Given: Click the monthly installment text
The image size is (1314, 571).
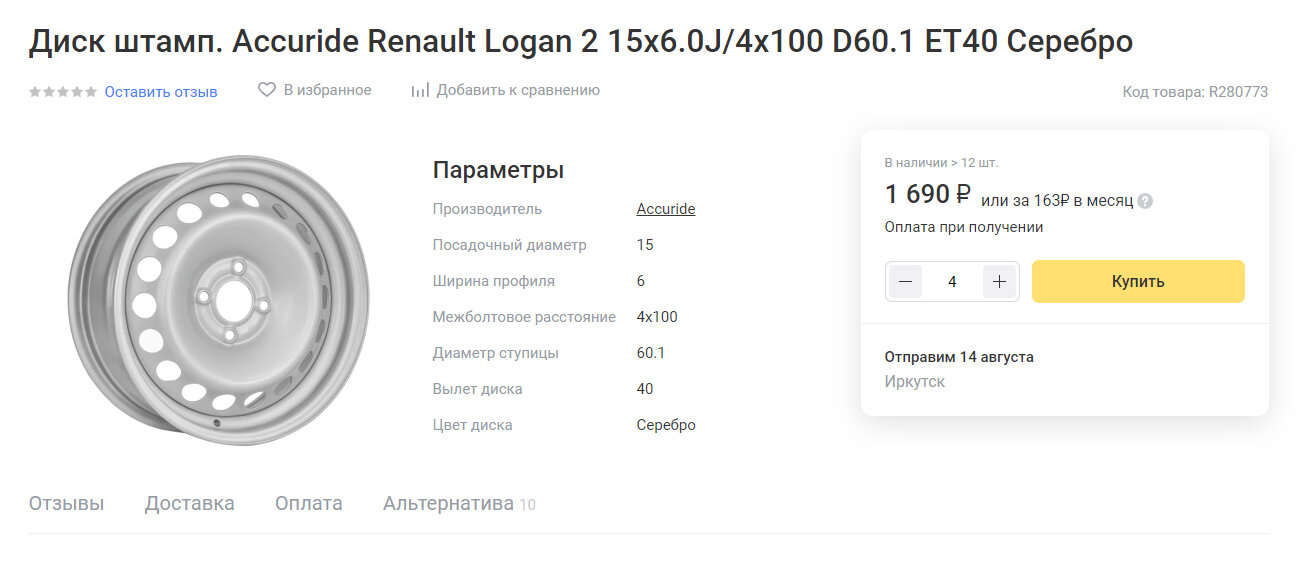Looking at the screenshot, I should [x=1056, y=201].
